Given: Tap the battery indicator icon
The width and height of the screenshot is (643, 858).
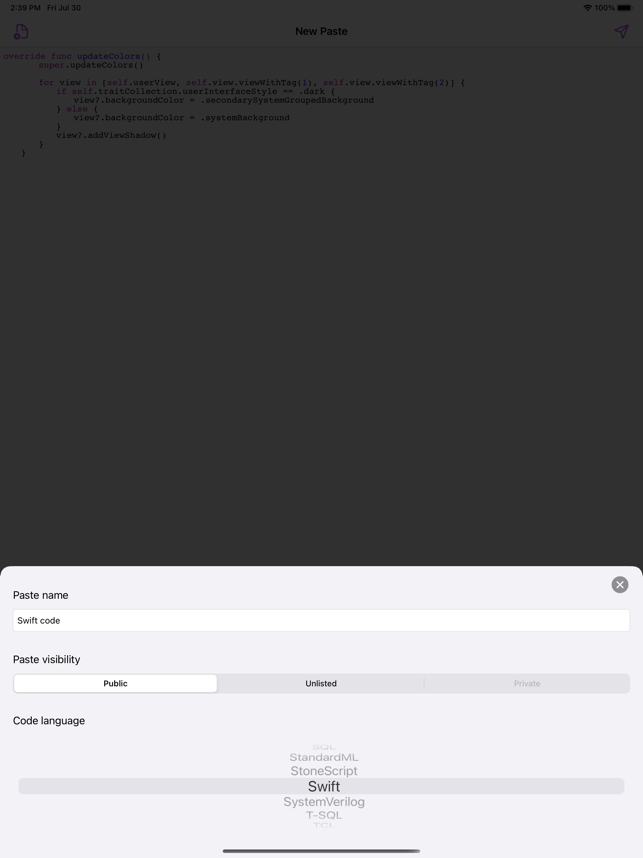Looking at the screenshot, I should click(624, 8).
